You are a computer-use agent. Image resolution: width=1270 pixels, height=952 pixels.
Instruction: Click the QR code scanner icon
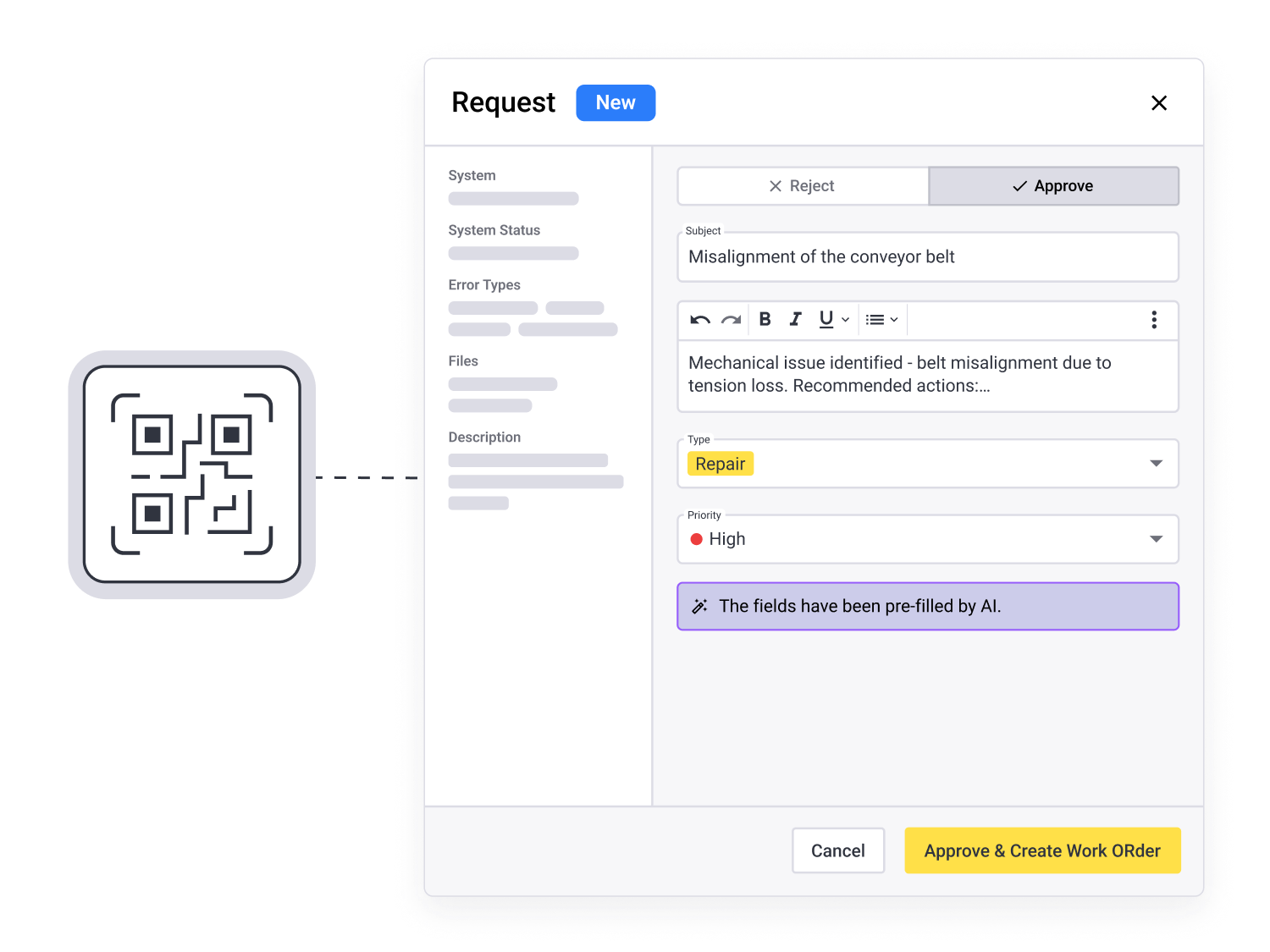[x=192, y=474]
